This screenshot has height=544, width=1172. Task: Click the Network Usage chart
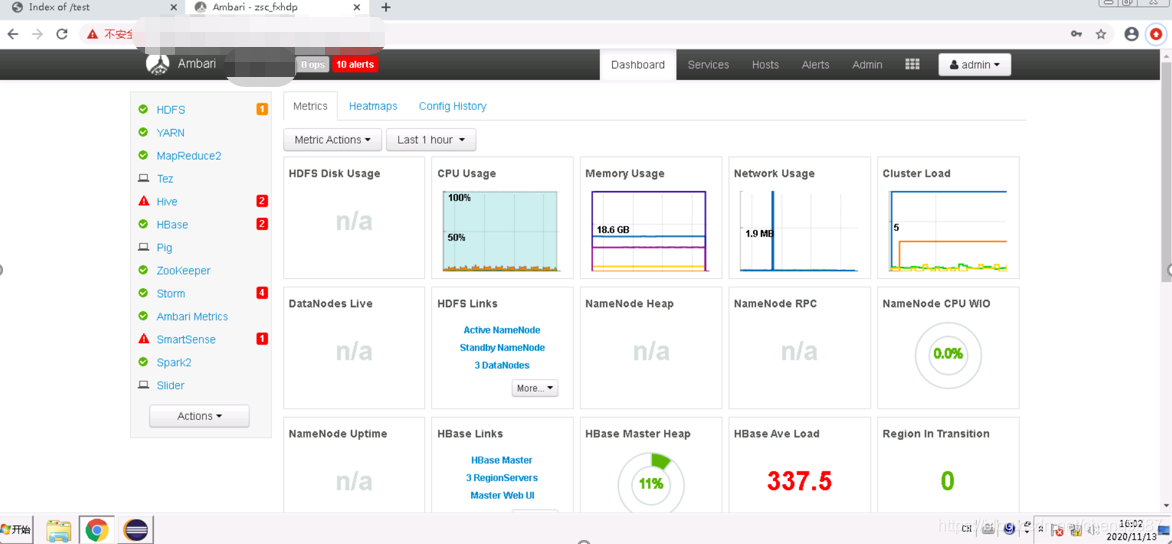pos(798,231)
